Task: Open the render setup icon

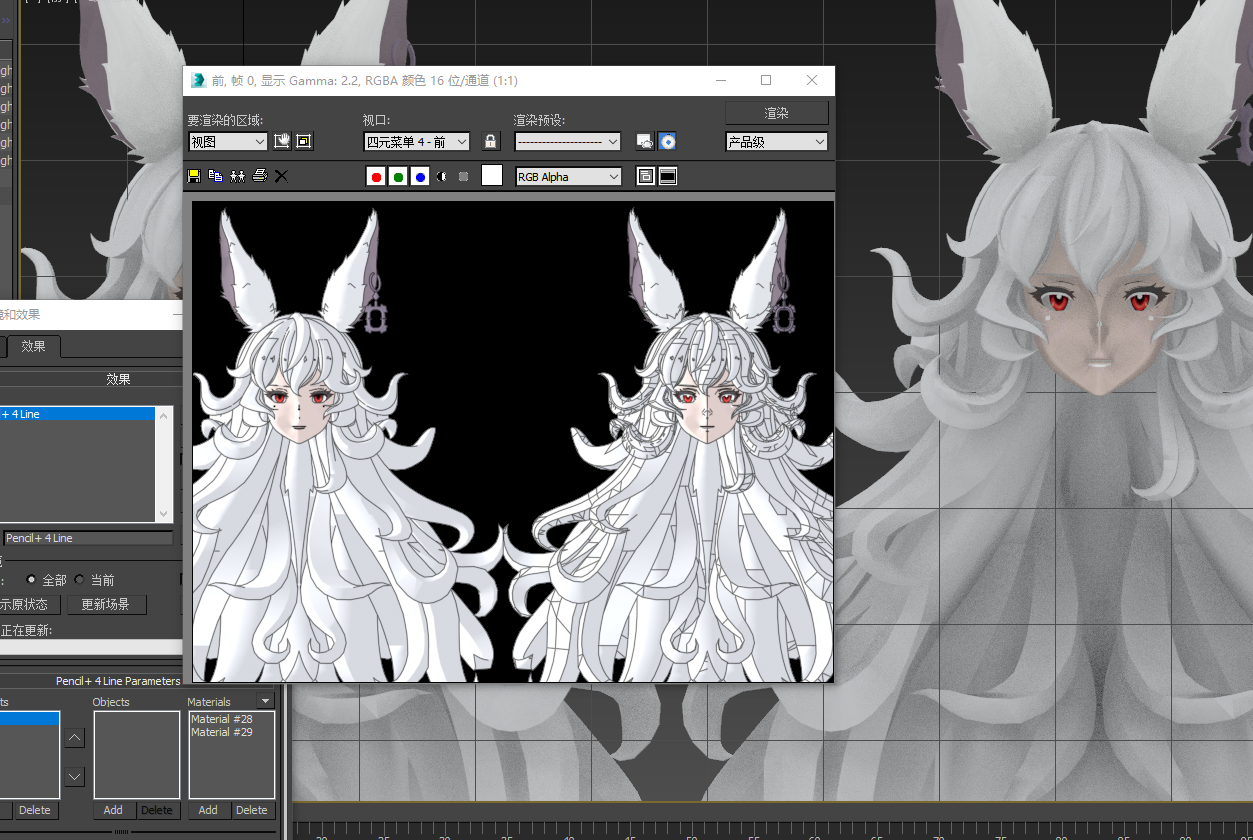Action: 645,142
